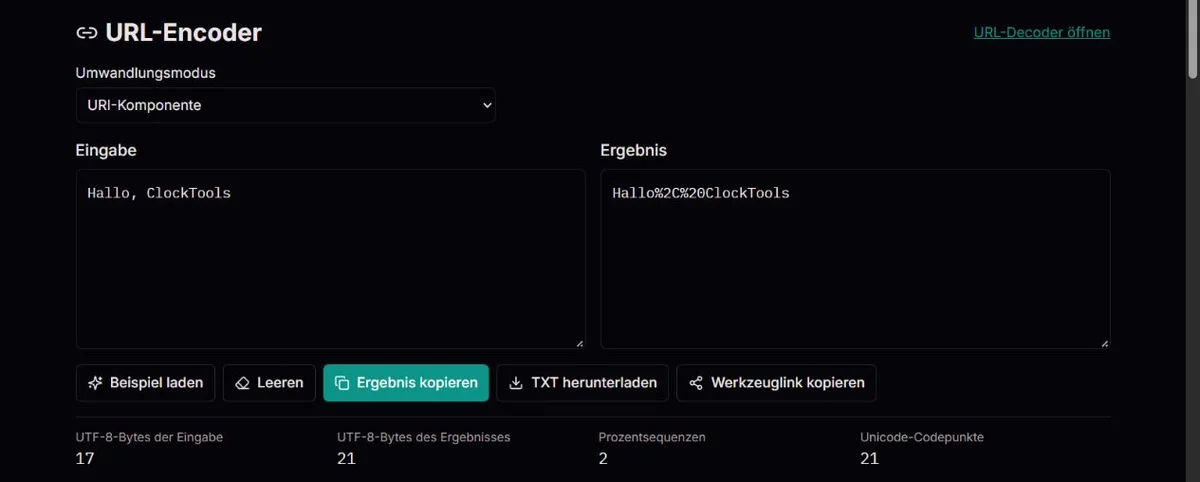
Task: Click the eraser icon on Leeren
Action: pos(242,383)
